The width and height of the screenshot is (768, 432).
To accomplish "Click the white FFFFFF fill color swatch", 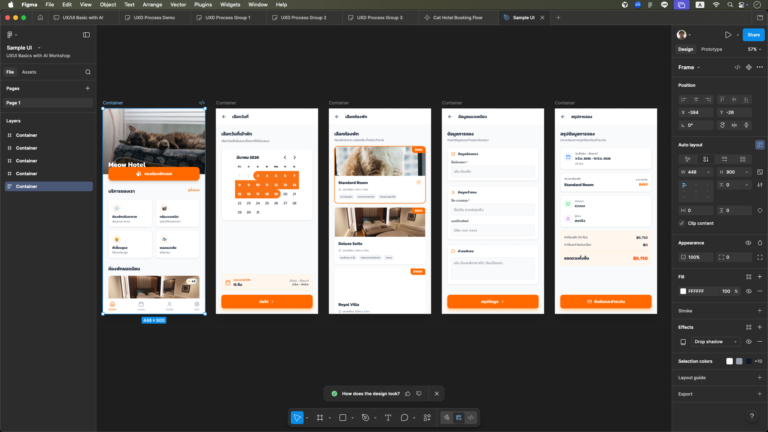I will (x=684, y=290).
